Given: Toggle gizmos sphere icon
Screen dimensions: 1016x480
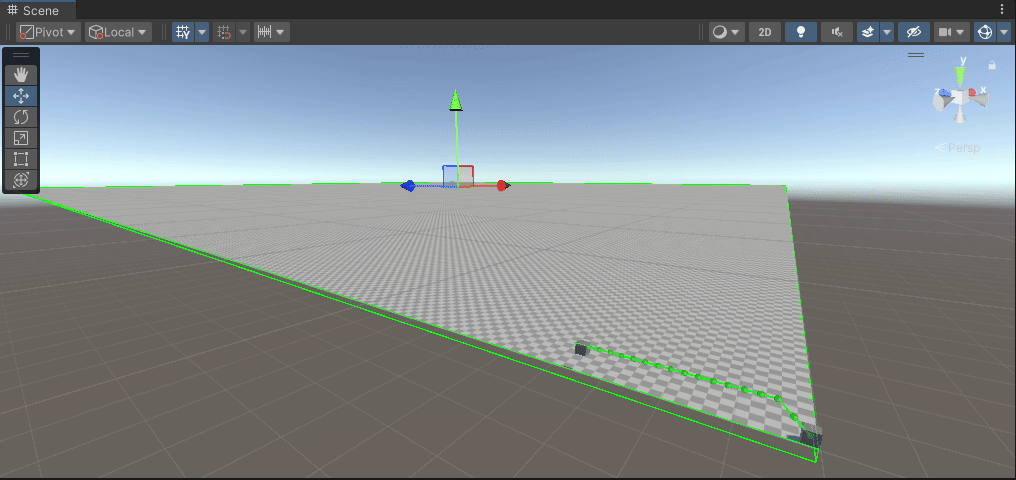Looking at the screenshot, I should 984,32.
